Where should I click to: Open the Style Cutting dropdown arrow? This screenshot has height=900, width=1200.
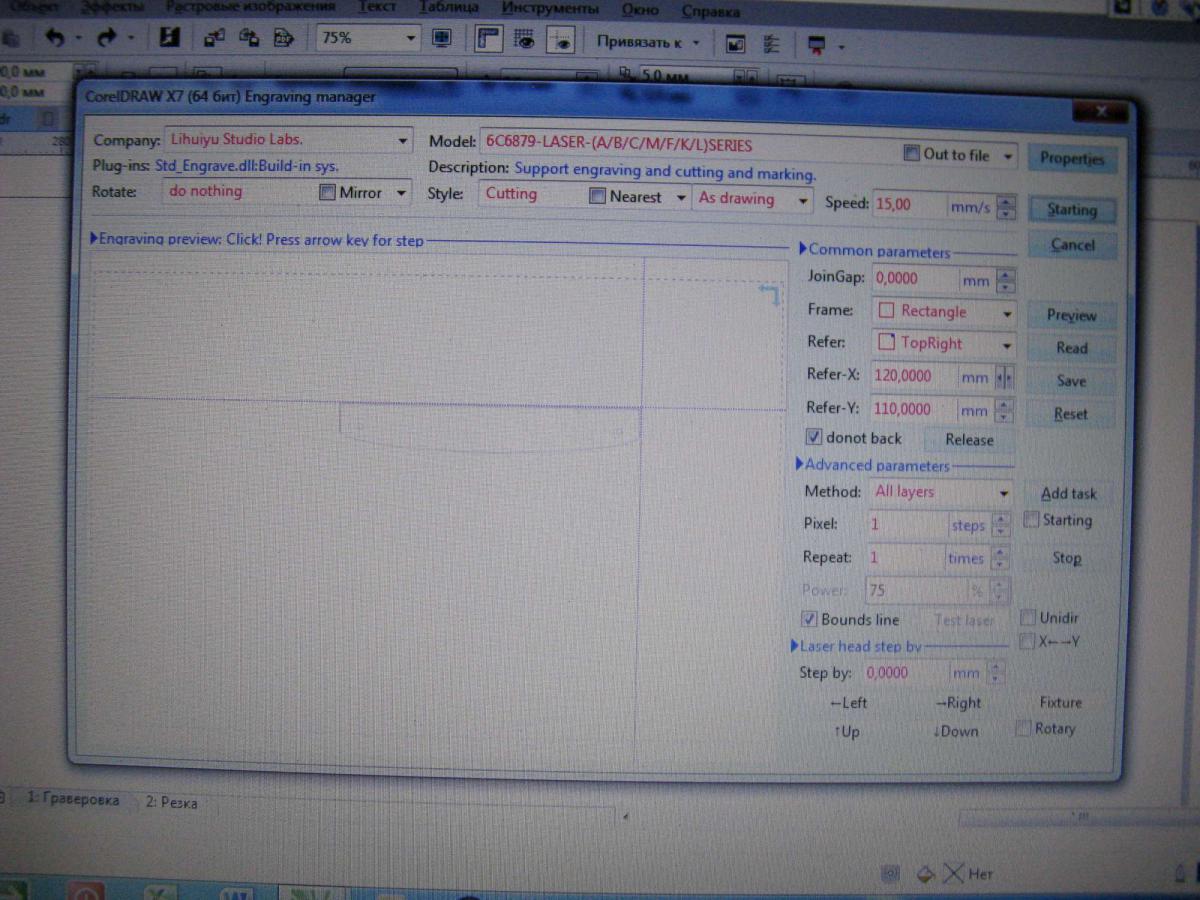click(681, 198)
